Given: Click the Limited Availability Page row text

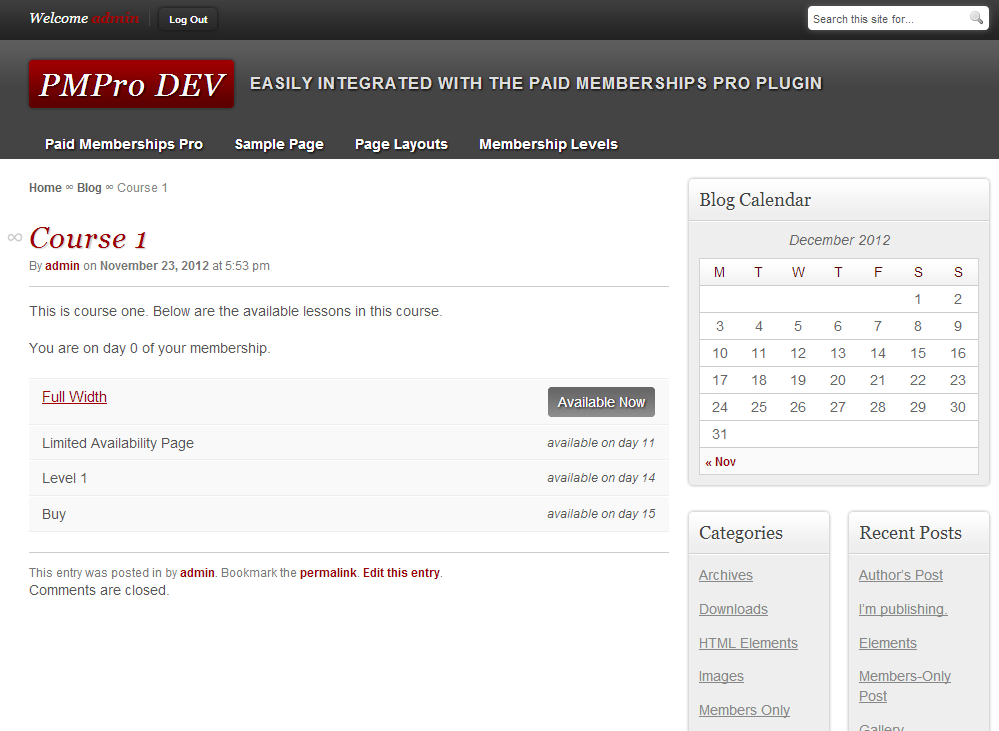Looking at the screenshot, I should pos(118,443).
